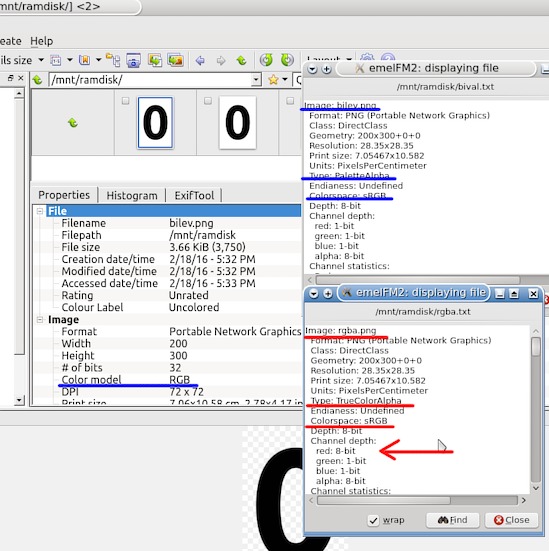This screenshot has height=551, width=549.
Task: Click the grey forward arrow icon
Action: [x=221, y=60]
